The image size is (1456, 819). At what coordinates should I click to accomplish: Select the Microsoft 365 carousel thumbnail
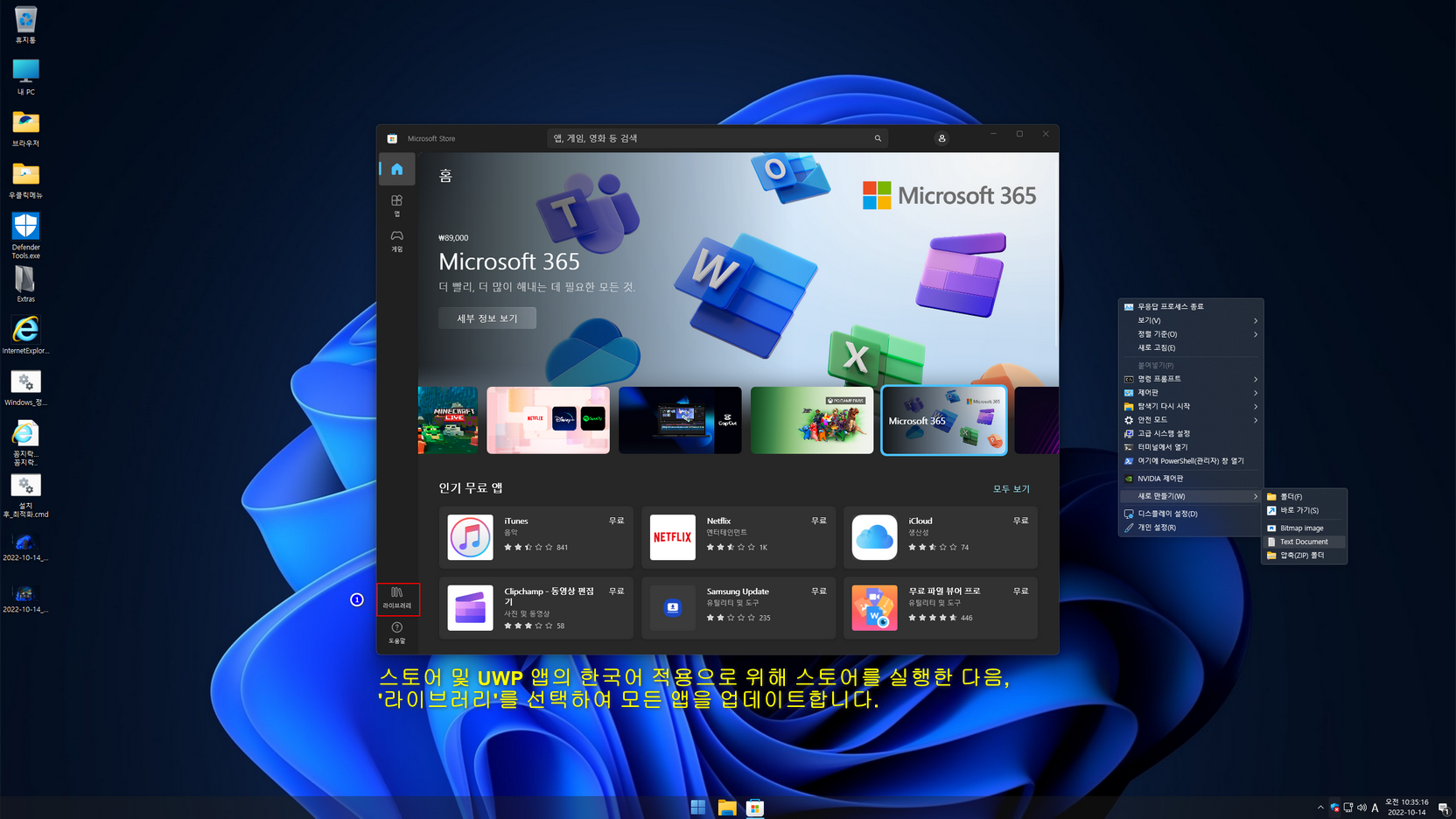point(944,420)
